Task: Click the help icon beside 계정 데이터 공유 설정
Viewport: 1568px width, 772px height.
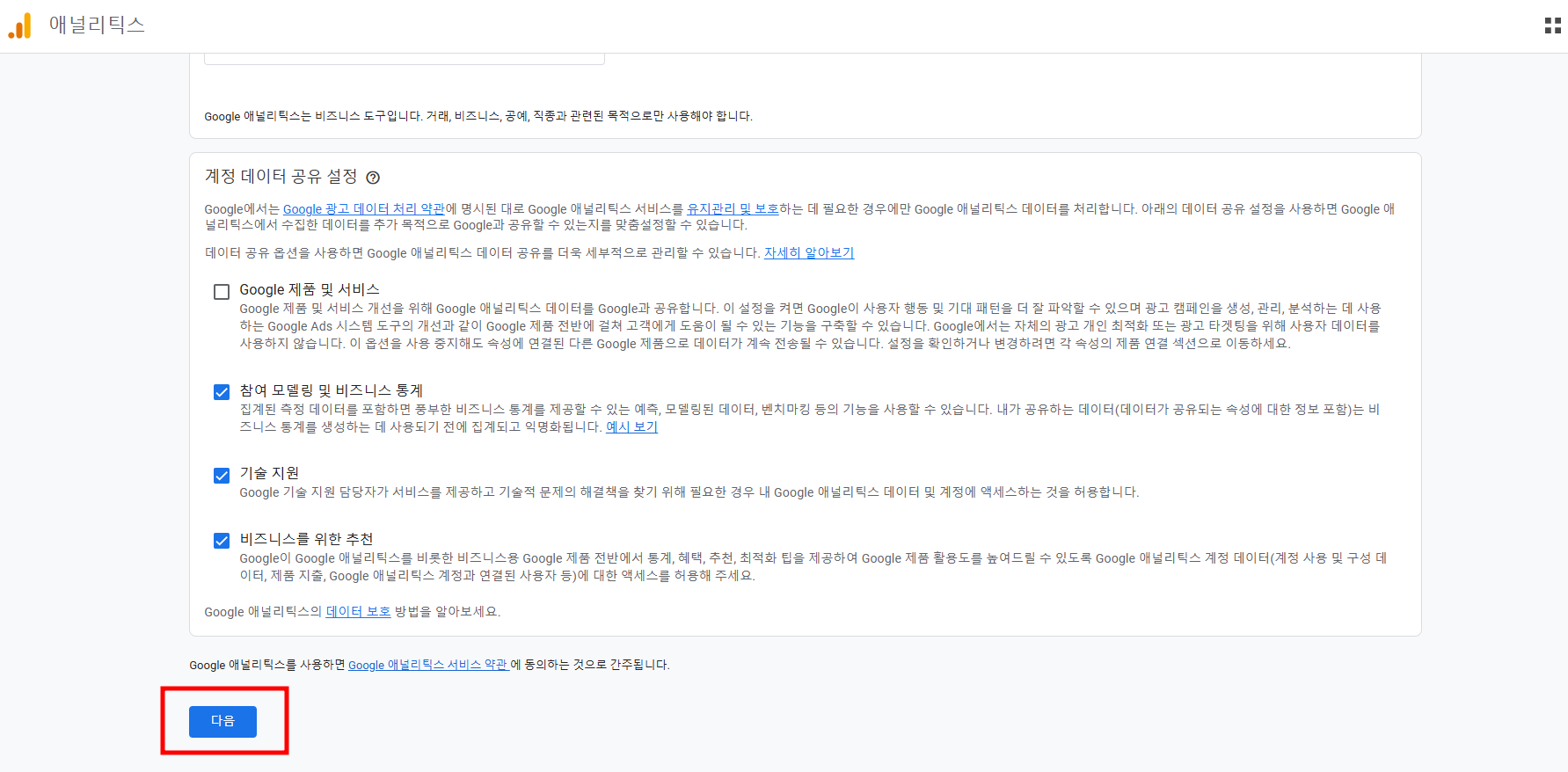Action: click(373, 178)
